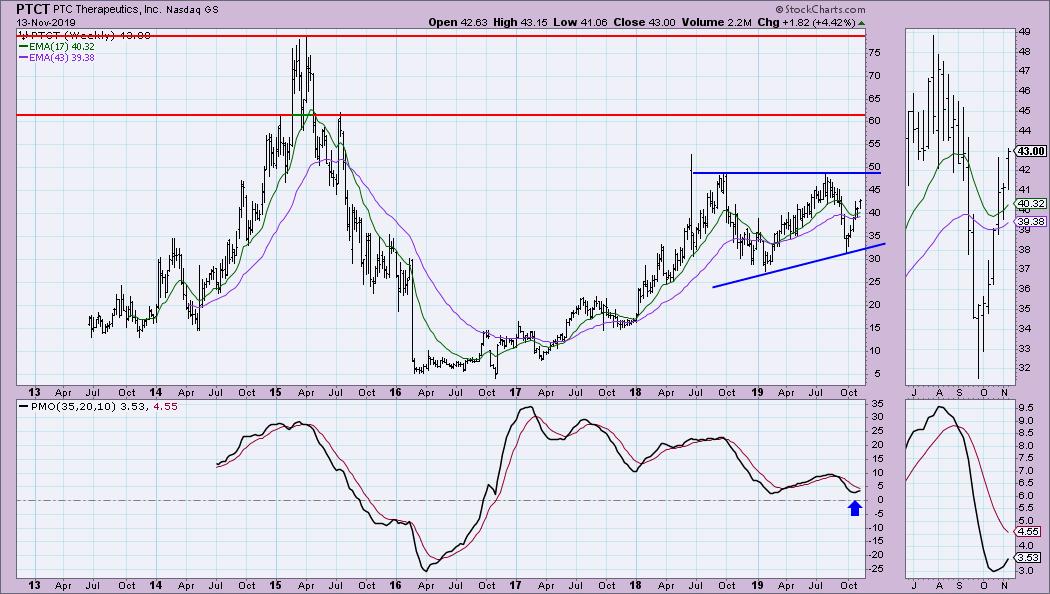Click the 40.32 EMA tag on zoom panel
1050x594 pixels.
pos(1031,204)
